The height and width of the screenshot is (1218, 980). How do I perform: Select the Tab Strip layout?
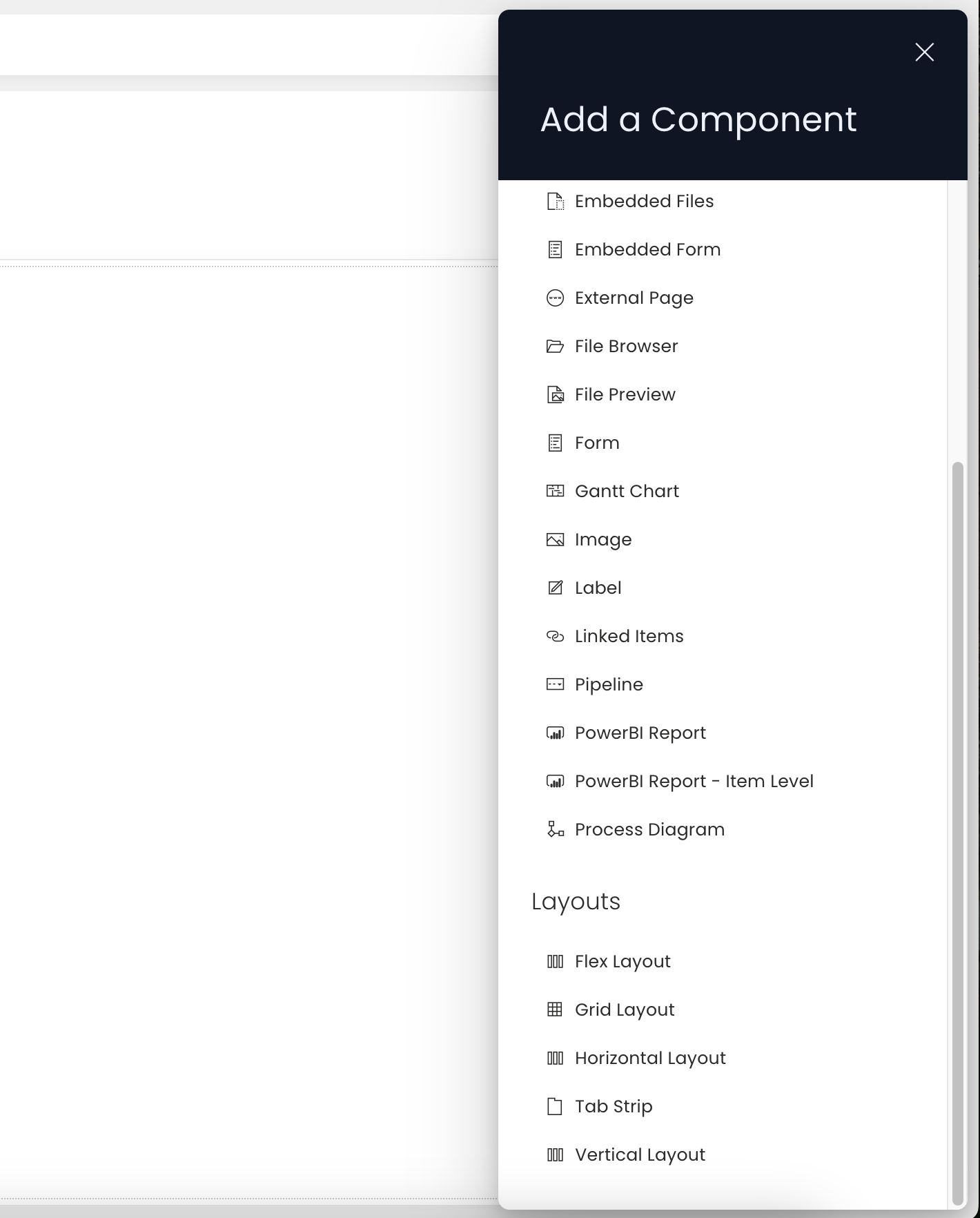coord(612,1105)
